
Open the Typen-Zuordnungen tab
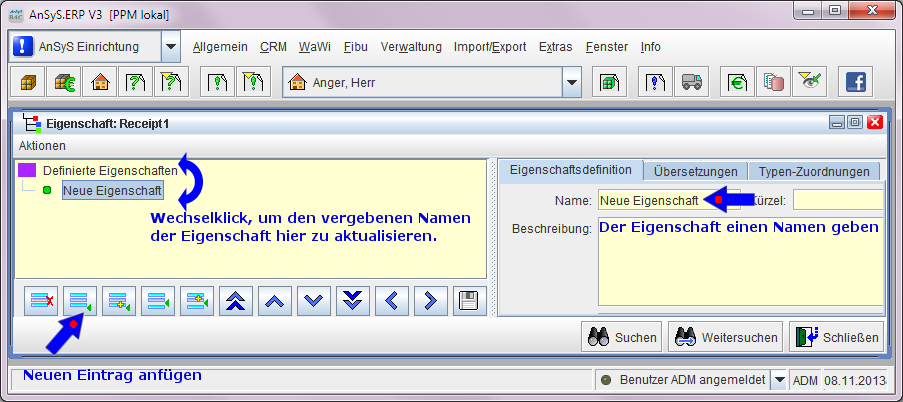tap(814, 171)
